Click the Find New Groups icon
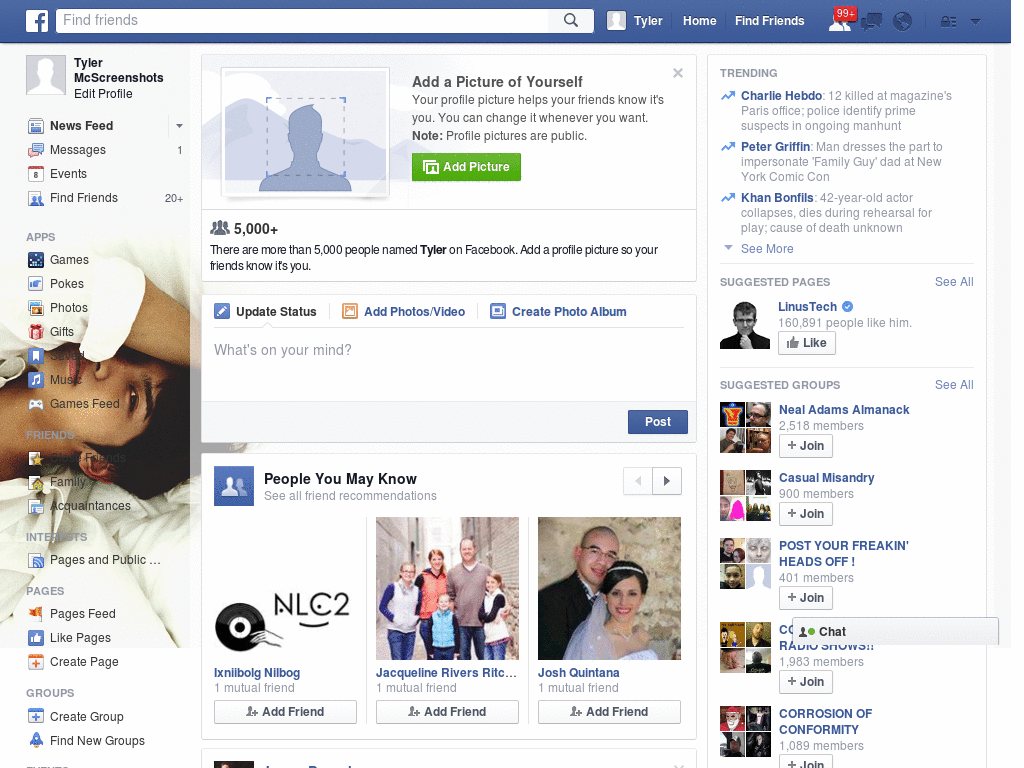This screenshot has height=768, width=1024. coord(36,741)
